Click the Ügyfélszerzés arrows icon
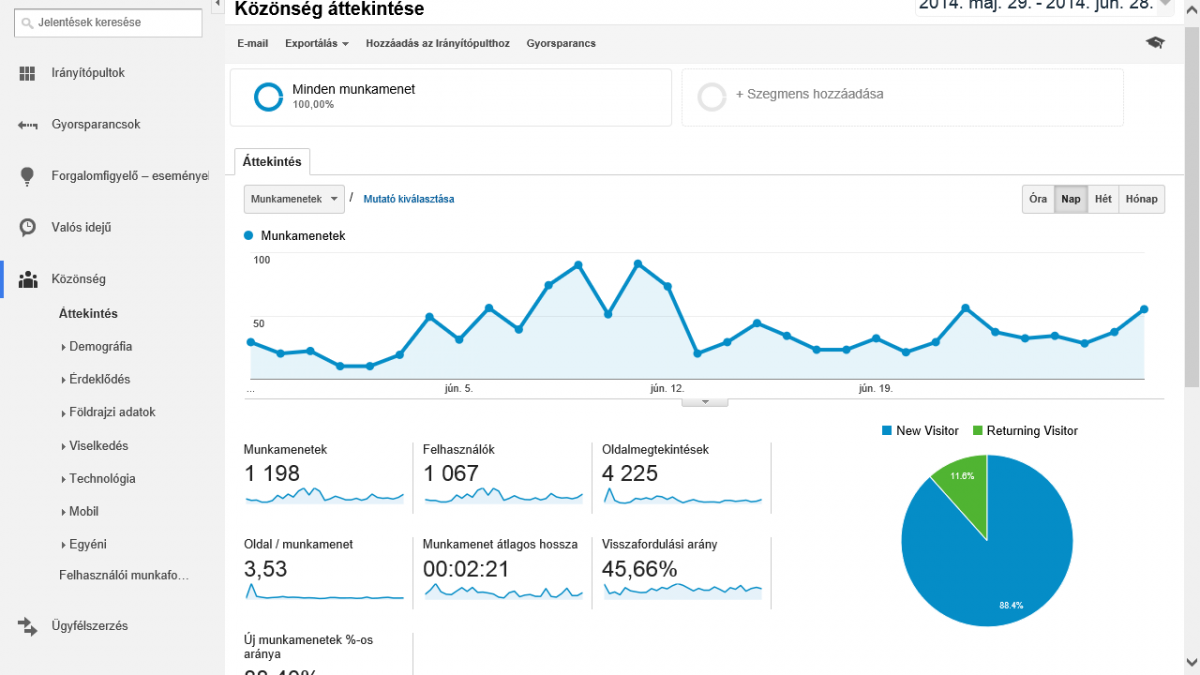 27,626
